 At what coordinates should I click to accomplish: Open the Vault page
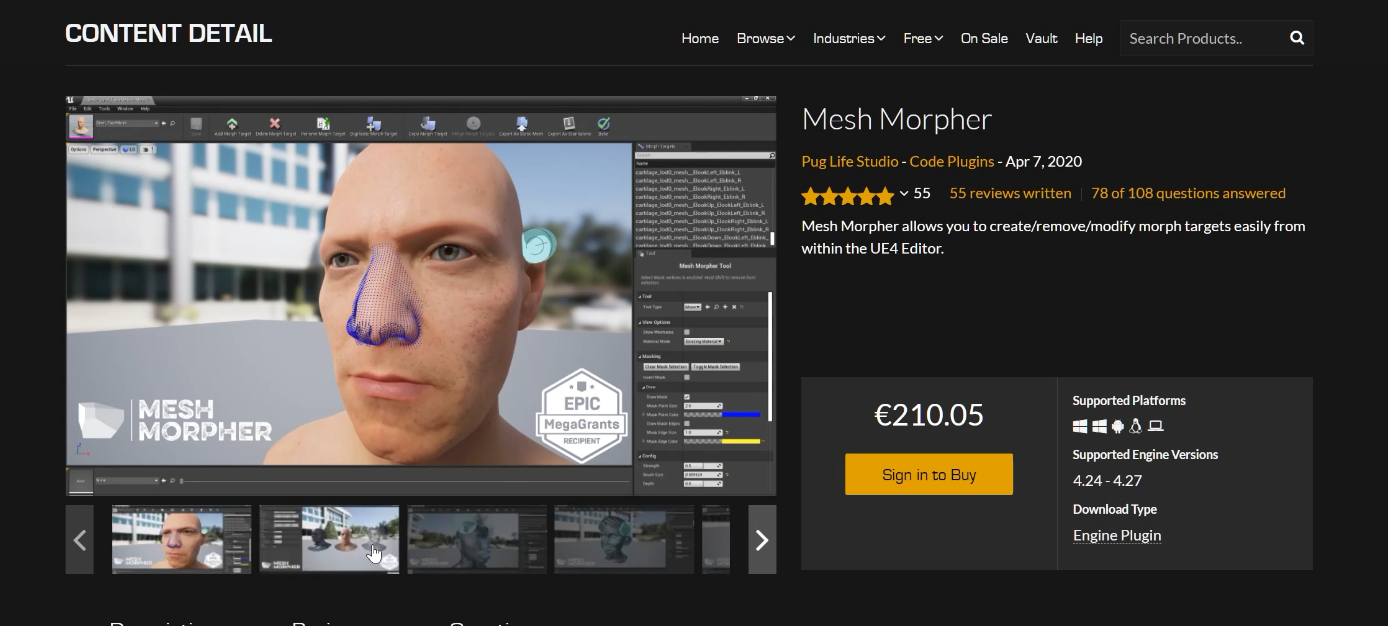point(1041,38)
